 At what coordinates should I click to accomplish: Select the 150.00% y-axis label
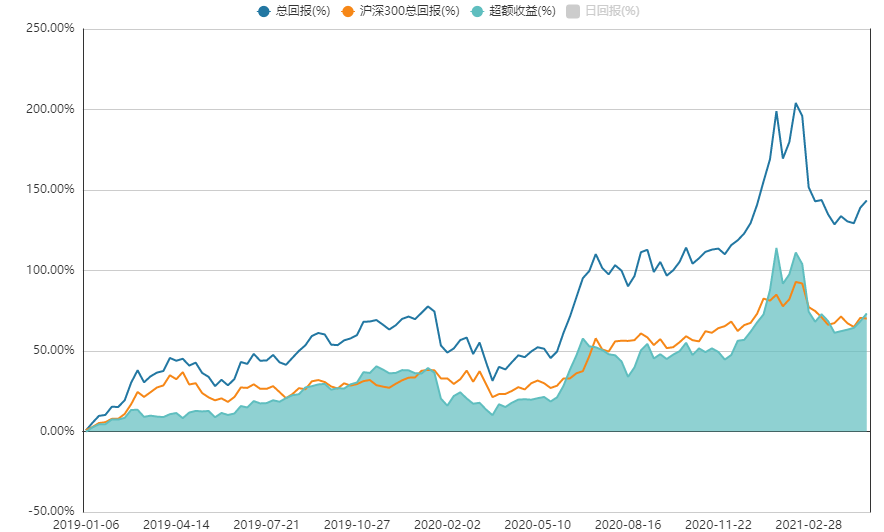(x=50, y=189)
